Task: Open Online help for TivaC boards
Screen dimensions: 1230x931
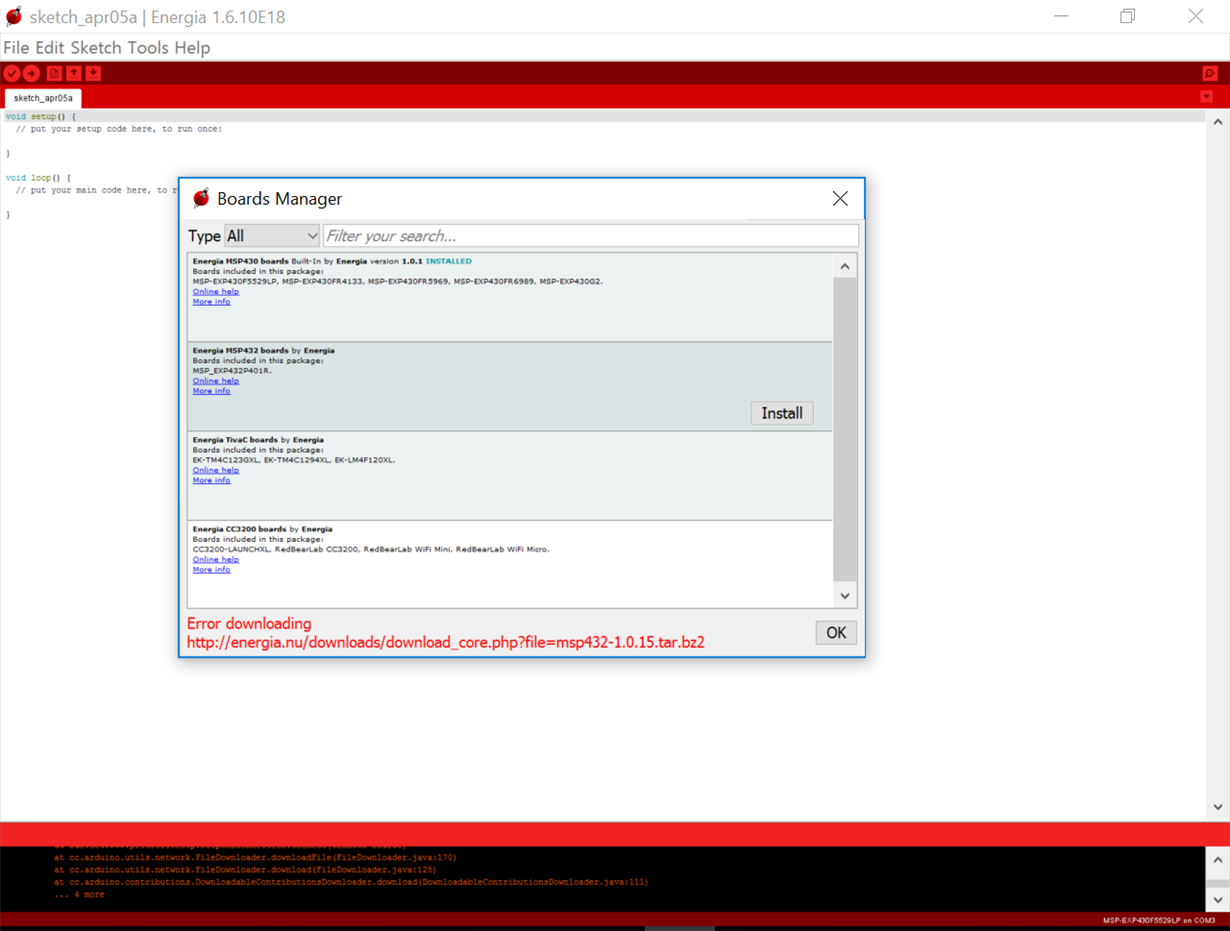Action: (216, 469)
